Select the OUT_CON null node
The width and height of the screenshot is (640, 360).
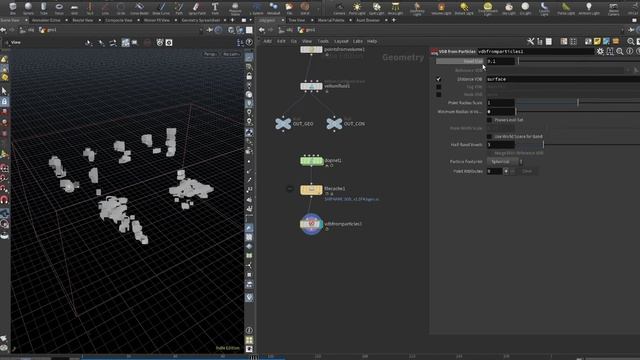334,123
